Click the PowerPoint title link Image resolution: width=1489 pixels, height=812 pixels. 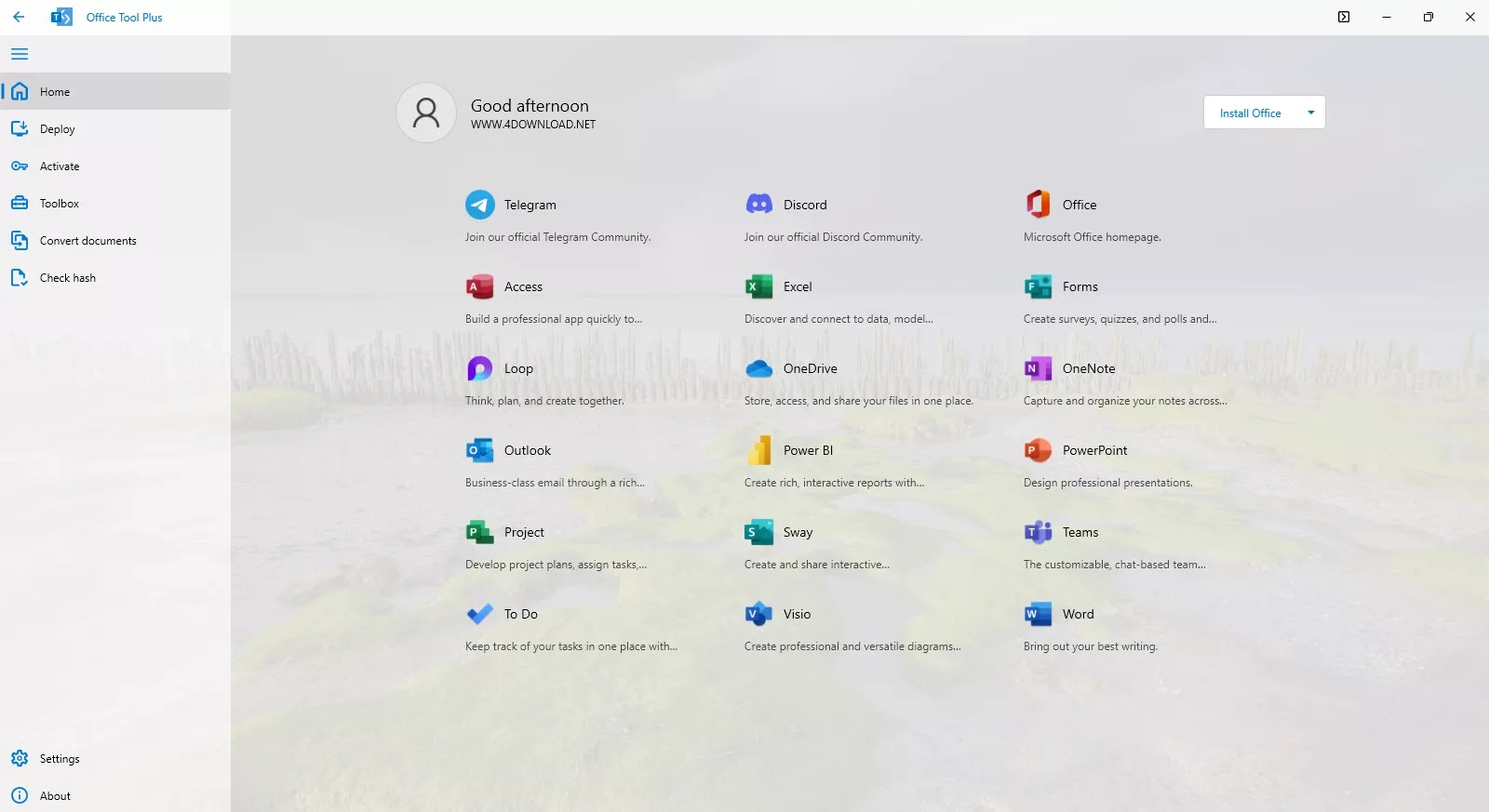tap(1094, 450)
